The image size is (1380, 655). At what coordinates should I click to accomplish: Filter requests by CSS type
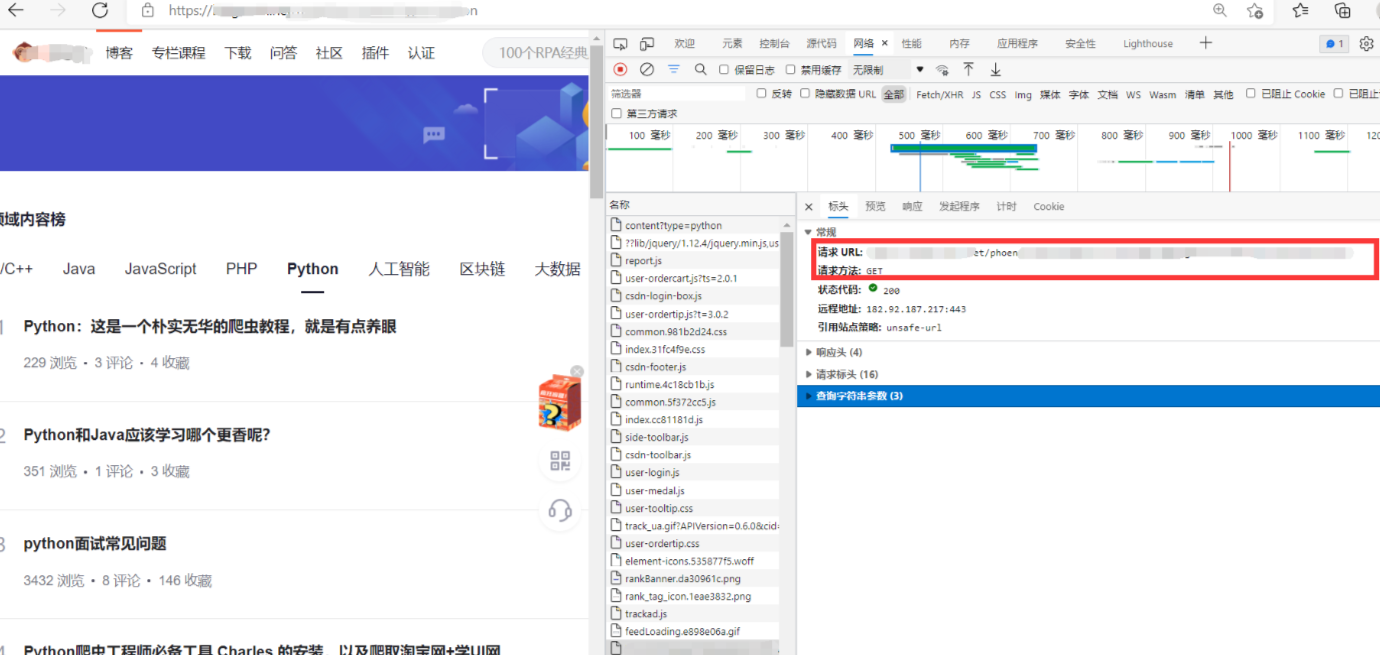998,95
